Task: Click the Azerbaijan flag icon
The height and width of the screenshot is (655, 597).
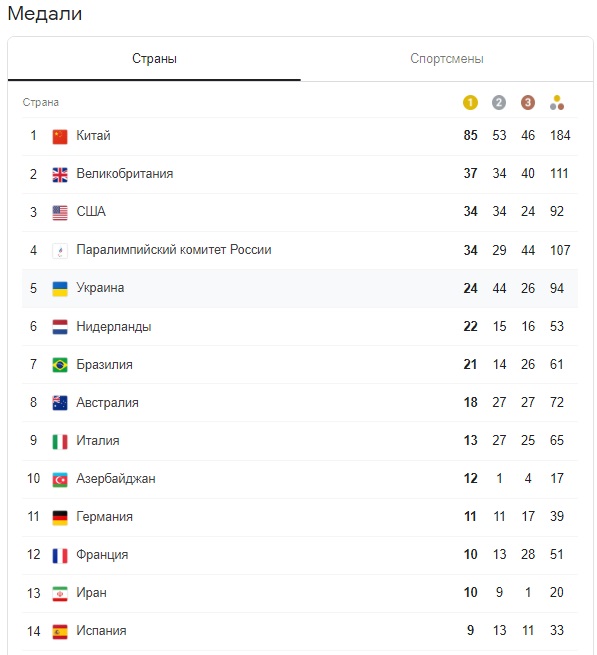Action: pyautogui.click(x=60, y=479)
